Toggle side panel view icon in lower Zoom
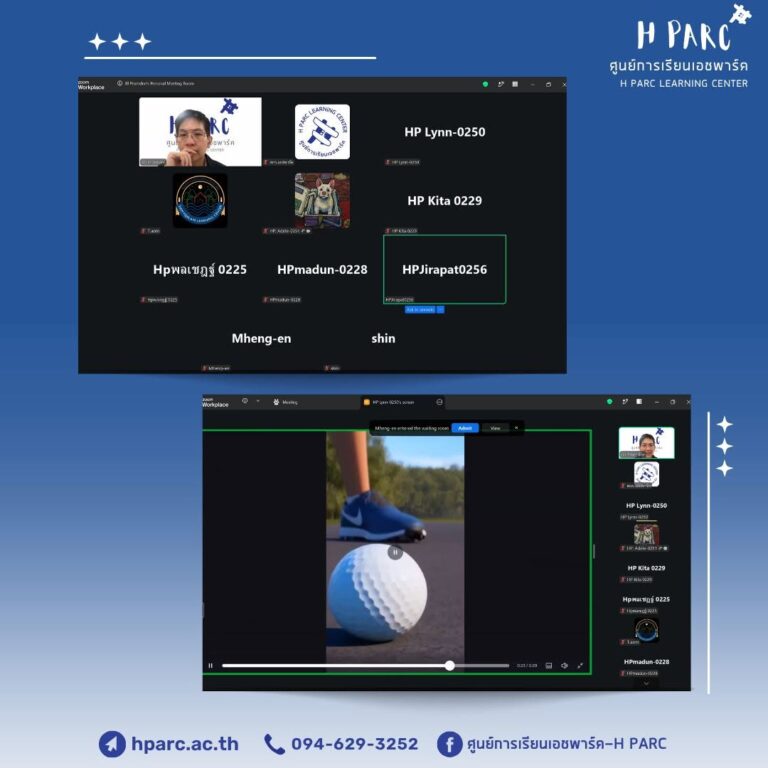 [639, 402]
